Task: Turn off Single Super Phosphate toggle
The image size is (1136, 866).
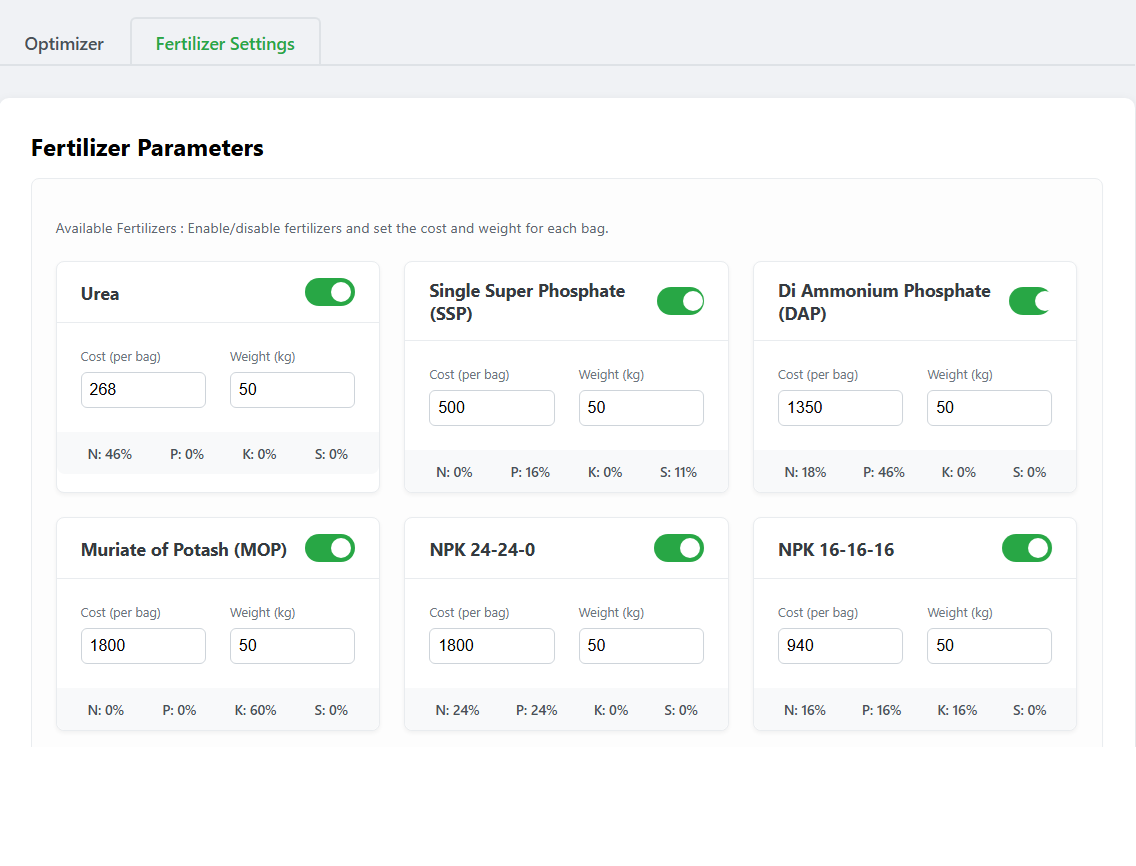Action: (680, 301)
